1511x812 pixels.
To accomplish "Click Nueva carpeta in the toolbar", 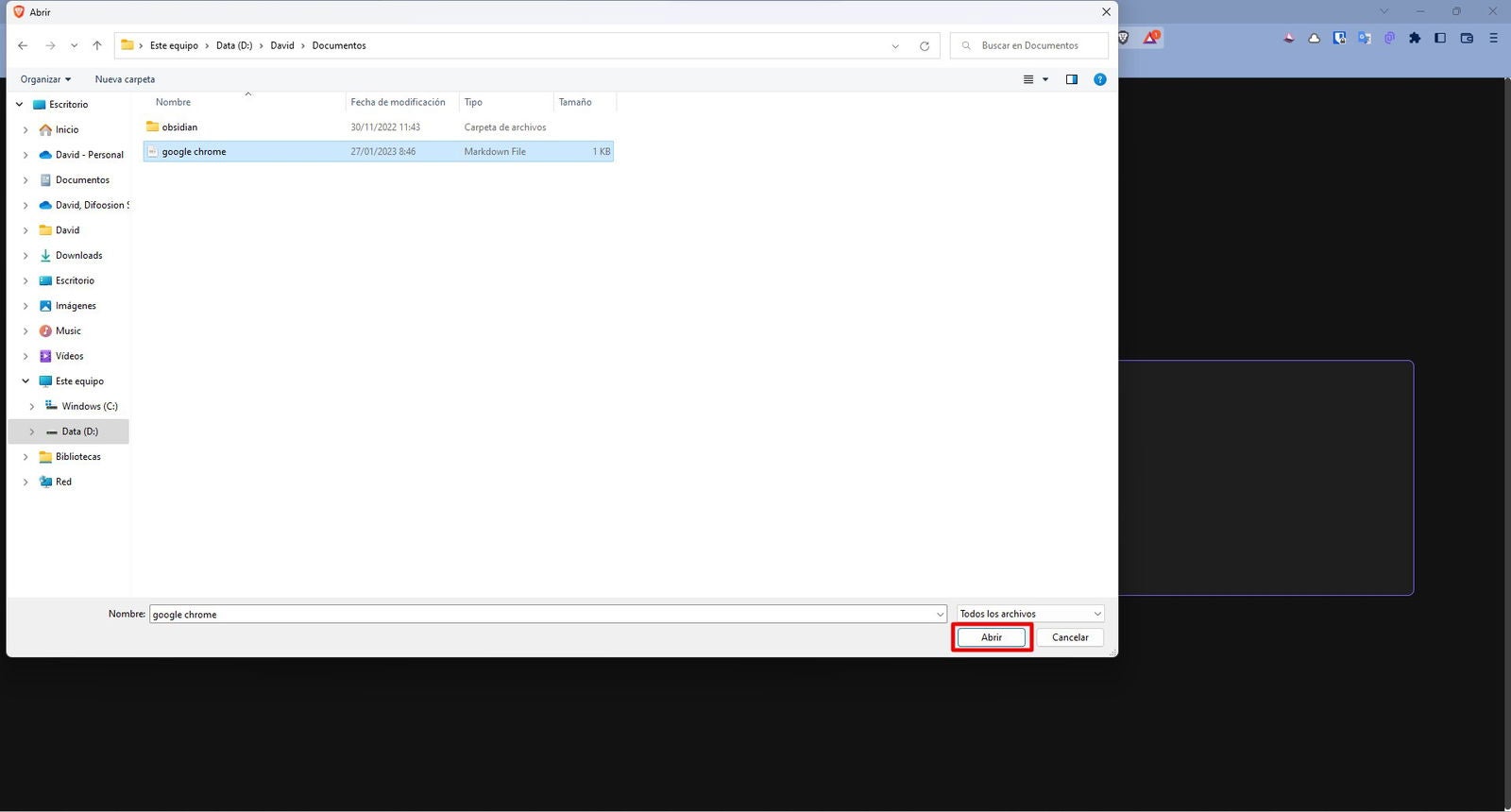I will (125, 79).
